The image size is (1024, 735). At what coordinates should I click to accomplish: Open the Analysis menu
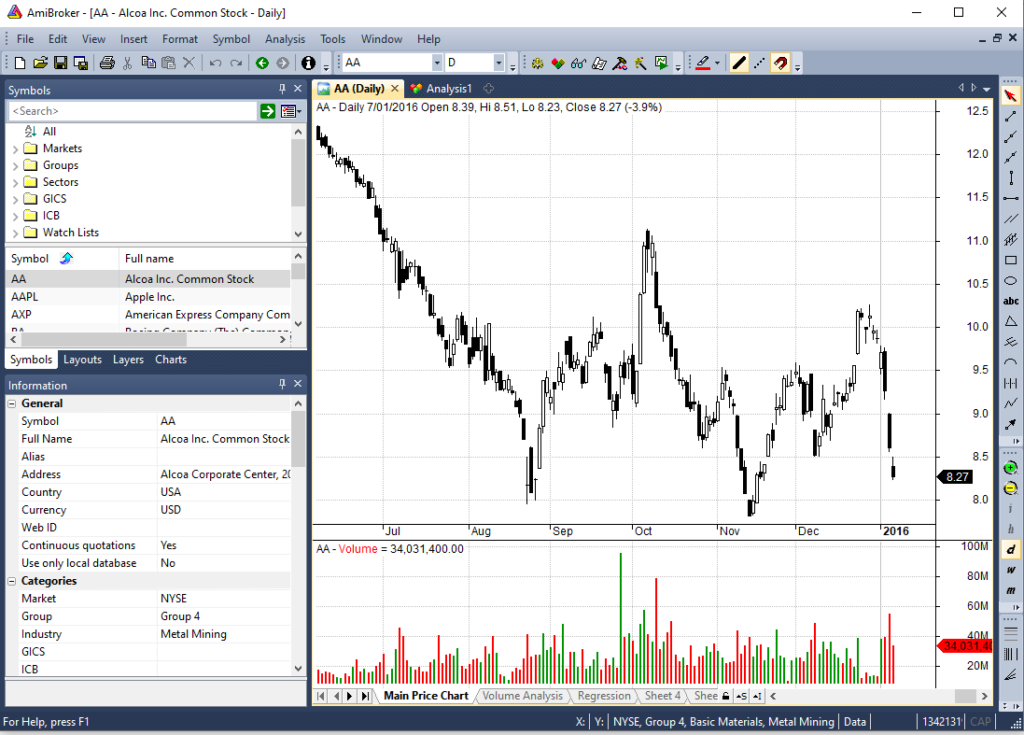(285, 39)
